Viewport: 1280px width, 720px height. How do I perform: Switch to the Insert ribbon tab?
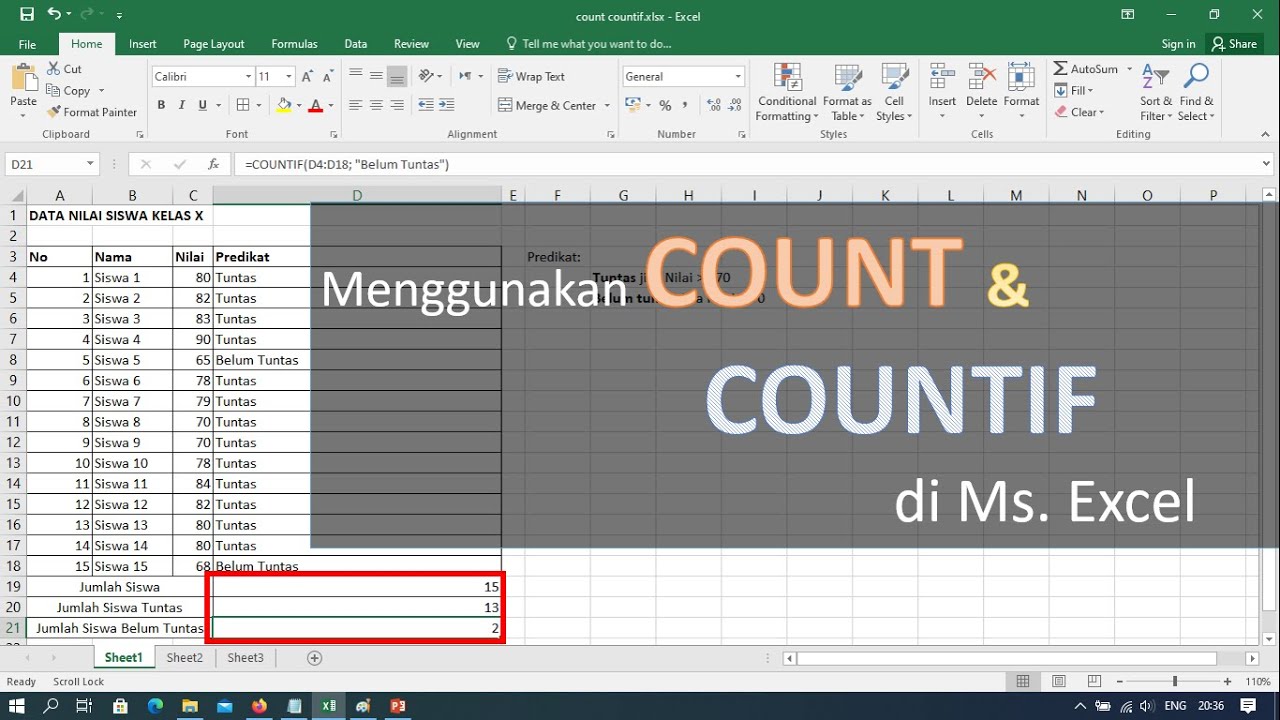(x=142, y=44)
